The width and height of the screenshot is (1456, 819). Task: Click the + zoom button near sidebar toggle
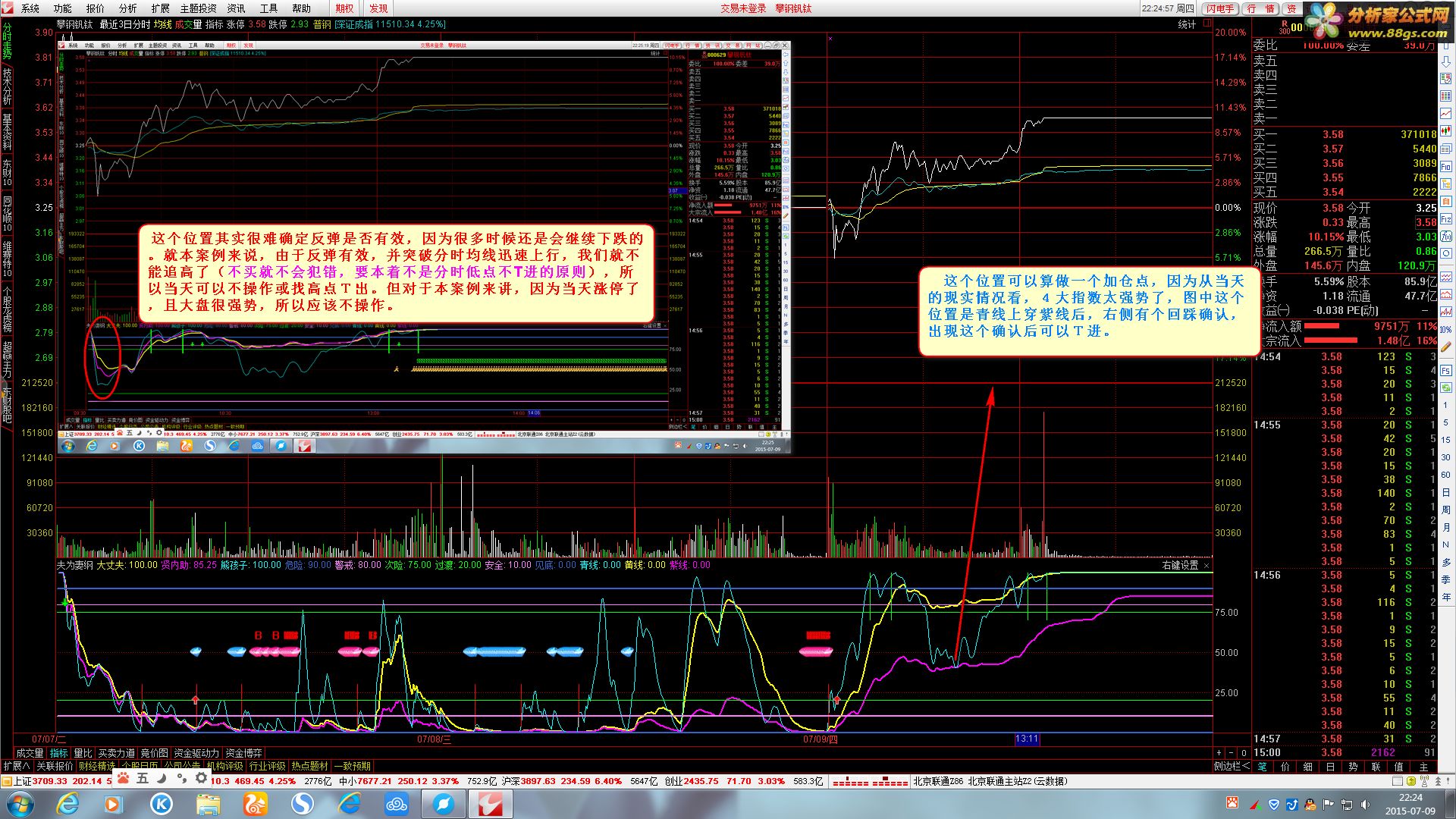1219,752
